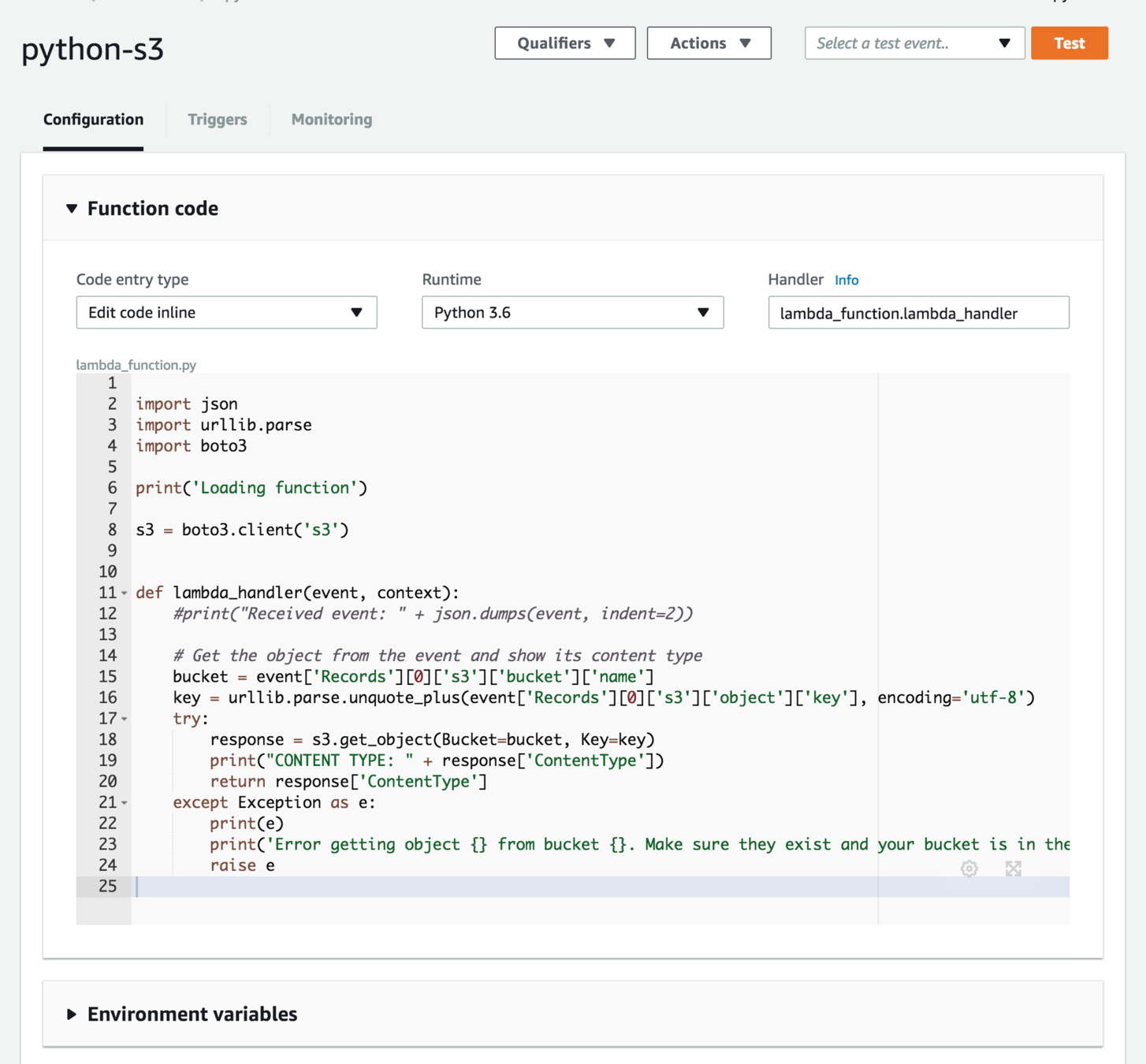Open the Handler Info link

pyautogui.click(x=846, y=281)
